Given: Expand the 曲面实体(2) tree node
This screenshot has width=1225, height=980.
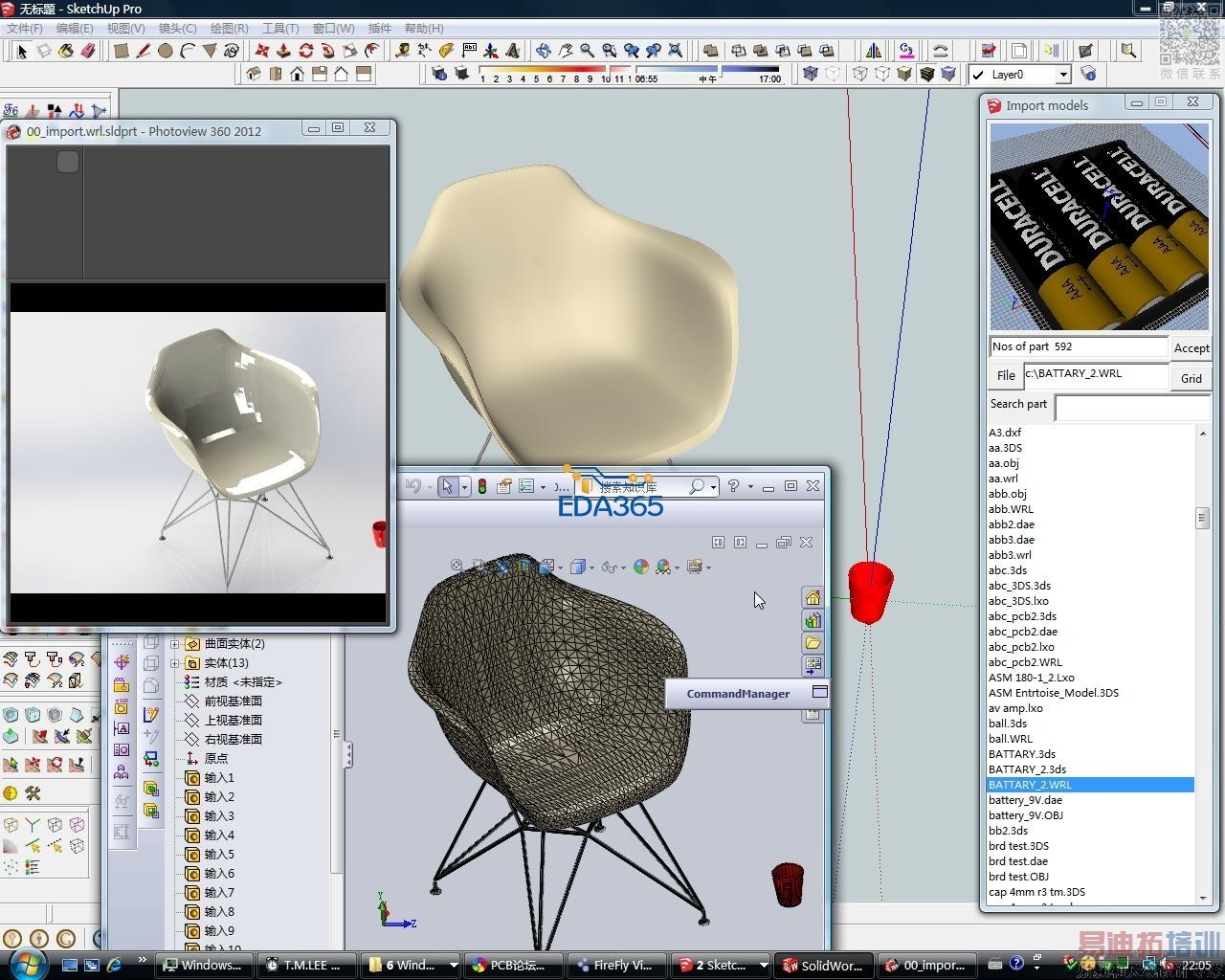Looking at the screenshot, I should coord(175,644).
